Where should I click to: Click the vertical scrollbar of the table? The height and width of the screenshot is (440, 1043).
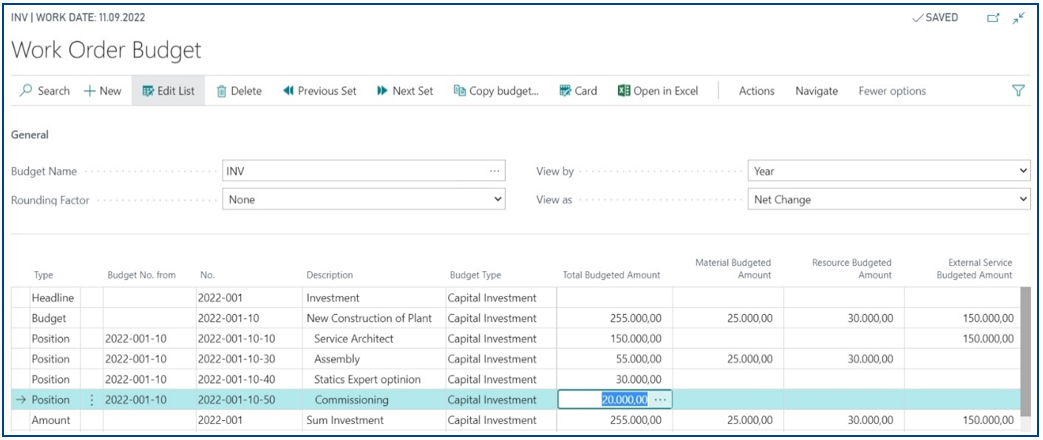click(x=1026, y=353)
